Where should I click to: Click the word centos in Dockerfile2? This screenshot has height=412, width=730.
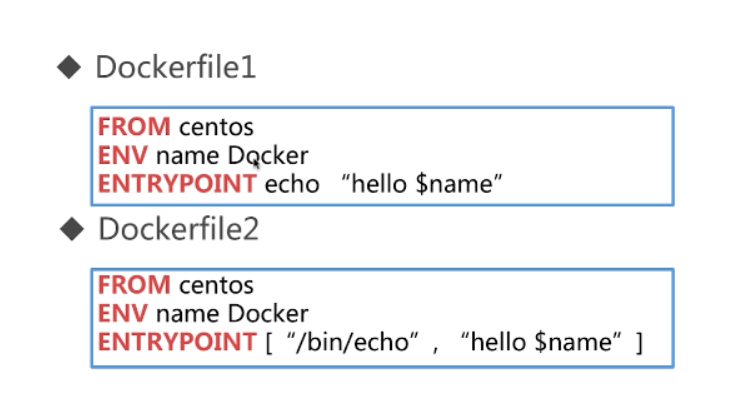(216, 285)
